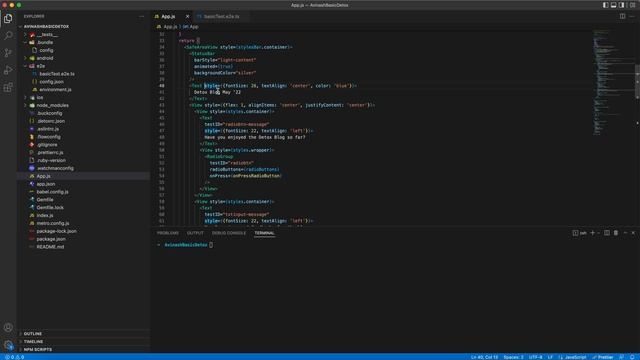The width and height of the screenshot is (640, 360).
Task: Switch to the Problems panel tab
Action: click(x=168, y=233)
